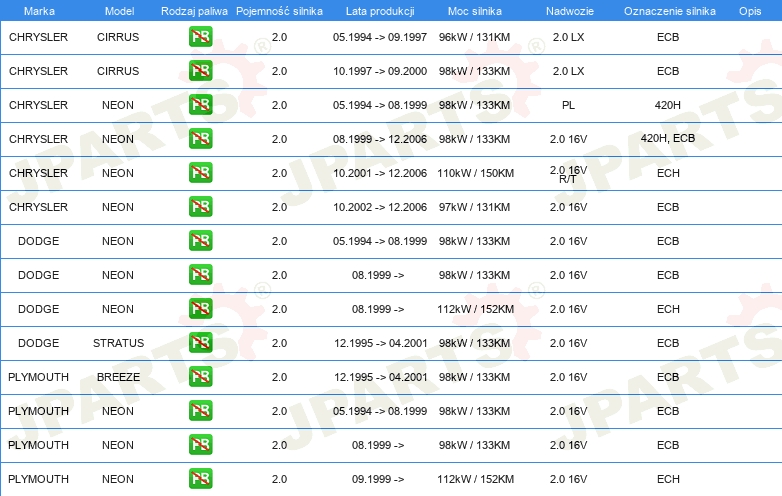This screenshot has width=782, height=496.
Task: Click 12.1995 -> 04.2001 in Dodge Stratus row
Action: (x=381, y=343)
